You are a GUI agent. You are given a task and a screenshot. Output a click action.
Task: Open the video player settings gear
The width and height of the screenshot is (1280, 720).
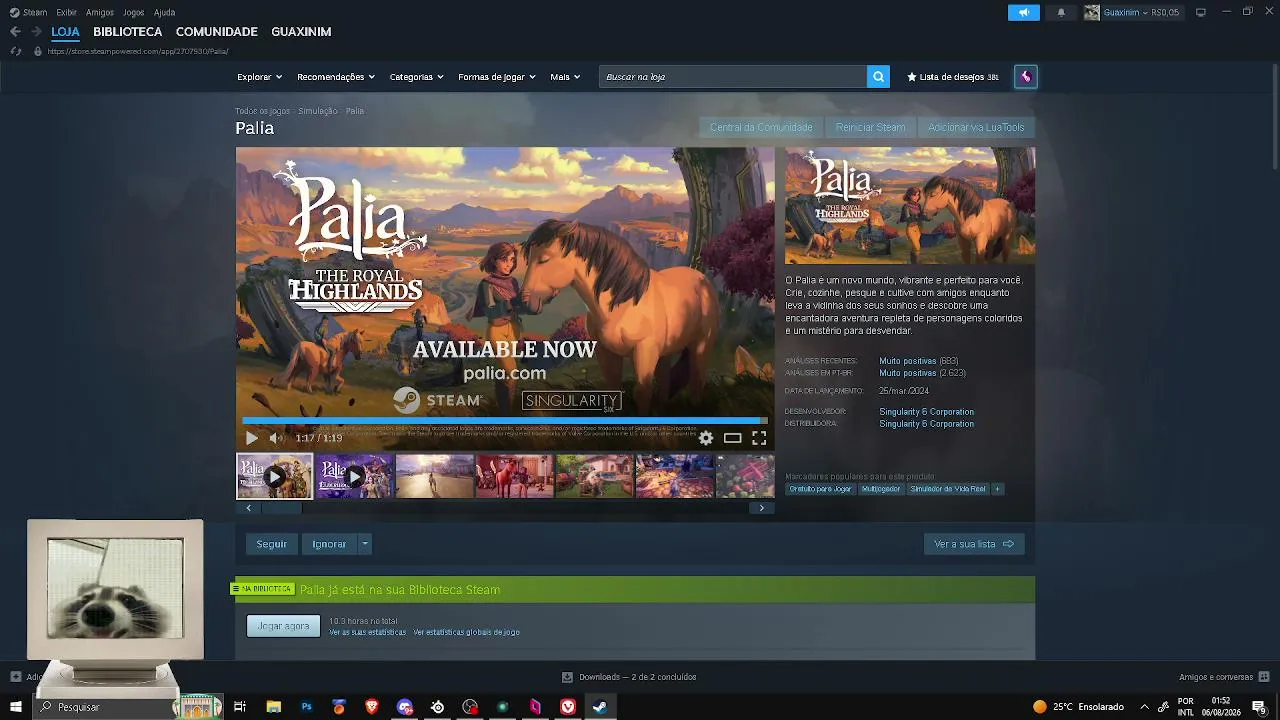coord(706,438)
